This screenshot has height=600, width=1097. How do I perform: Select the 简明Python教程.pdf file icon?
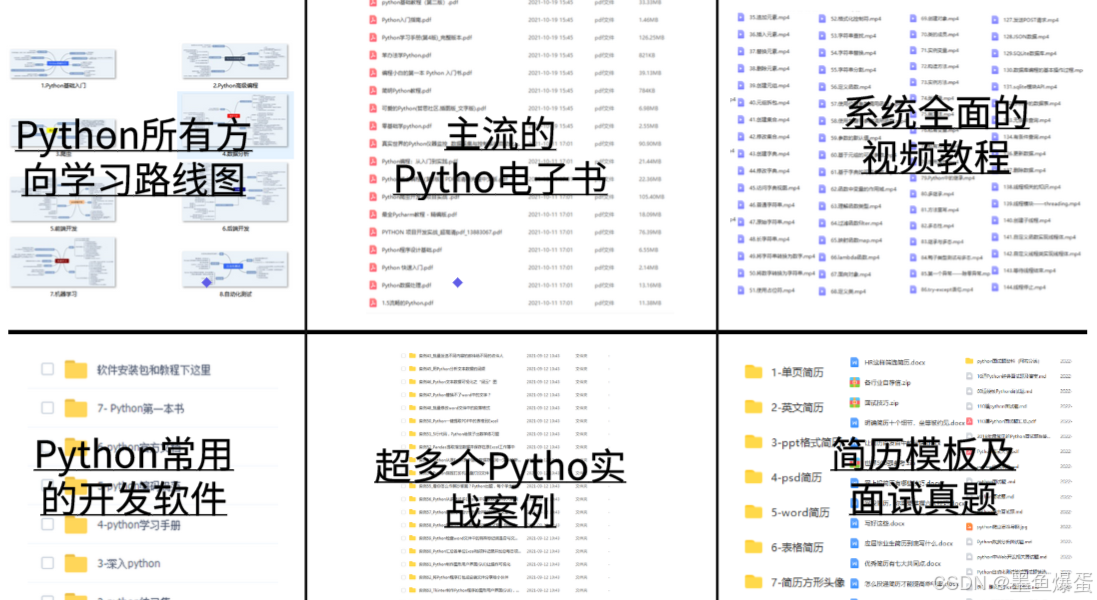(x=372, y=90)
